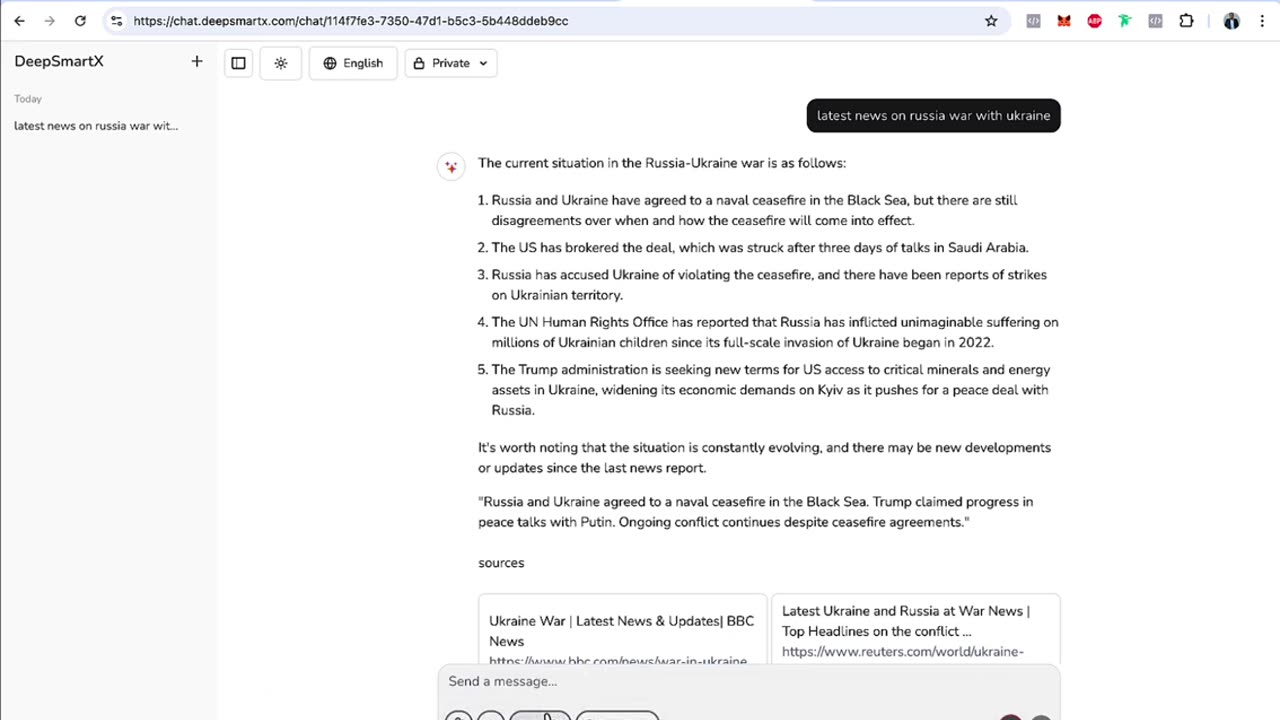Click the assistant avatar icon beside reply
The width and height of the screenshot is (1280, 720).
[x=451, y=167]
